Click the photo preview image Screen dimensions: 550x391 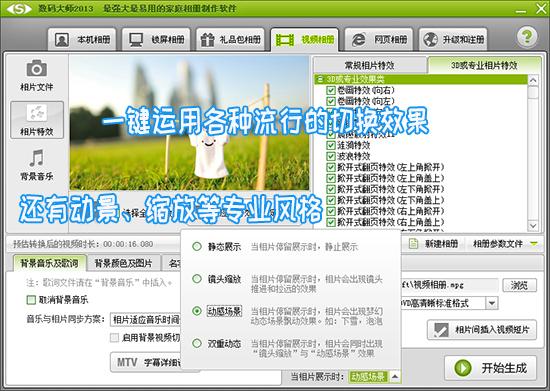[x=189, y=123]
